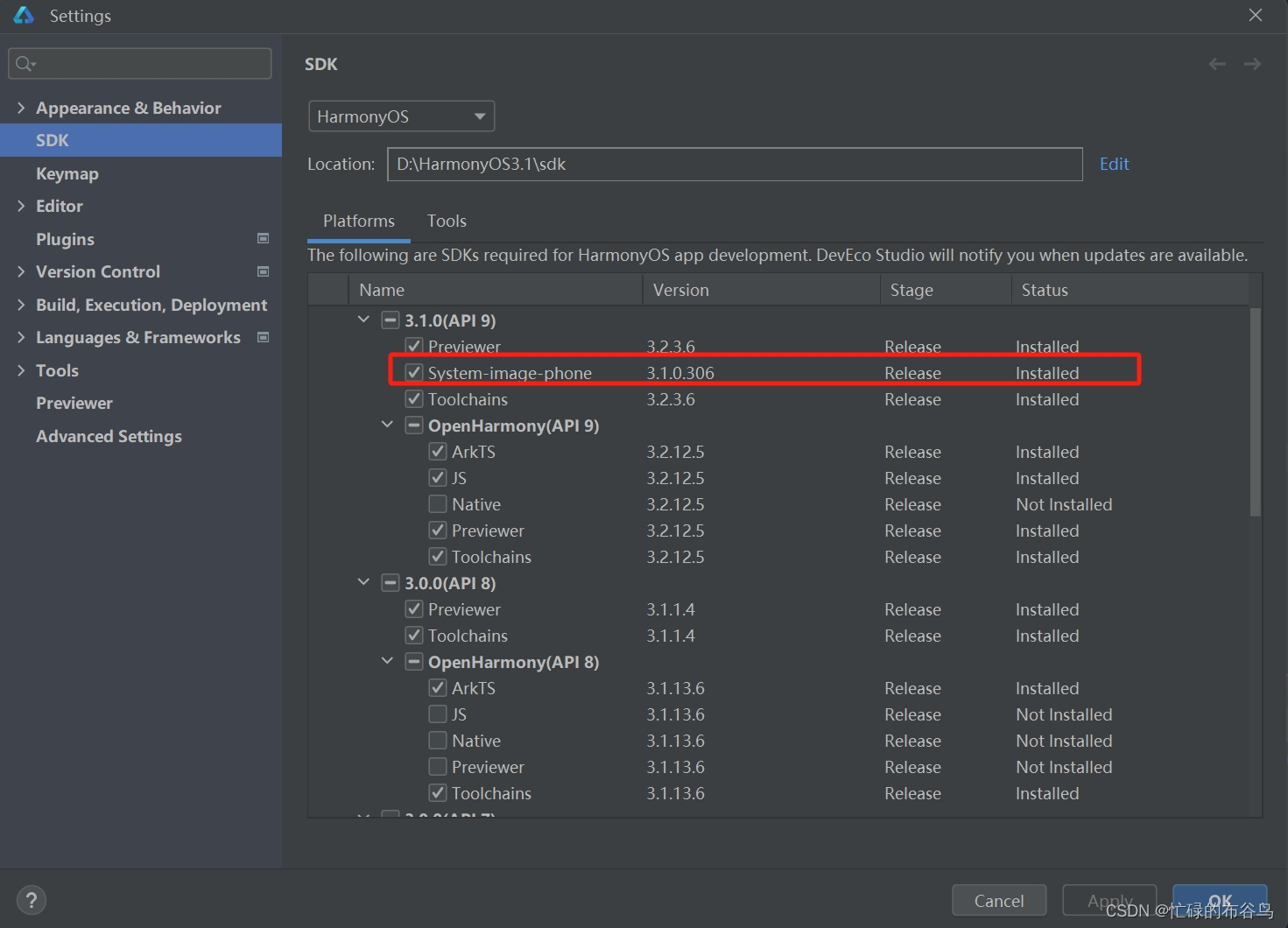Expand the Tools settings section
1288x928 pixels.
[x=21, y=370]
